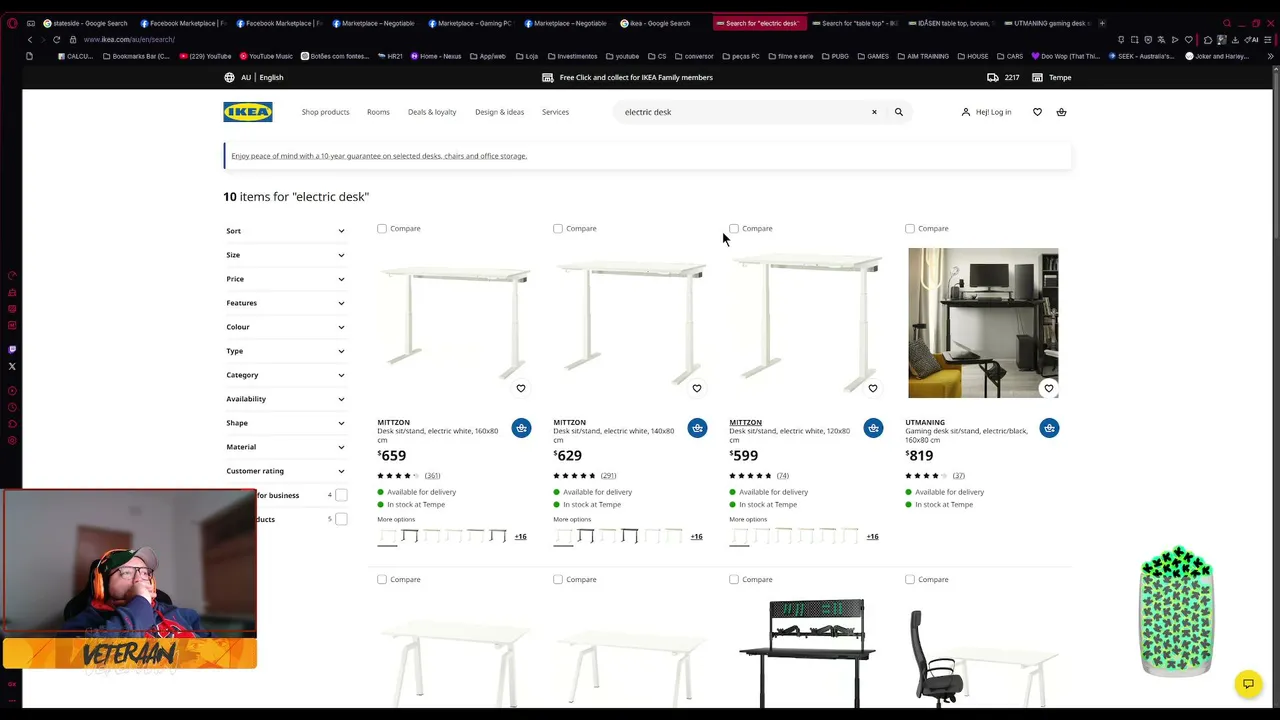The width and height of the screenshot is (1280, 720).
Task: Click the search magnifier icon
Action: (x=899, y=112)
